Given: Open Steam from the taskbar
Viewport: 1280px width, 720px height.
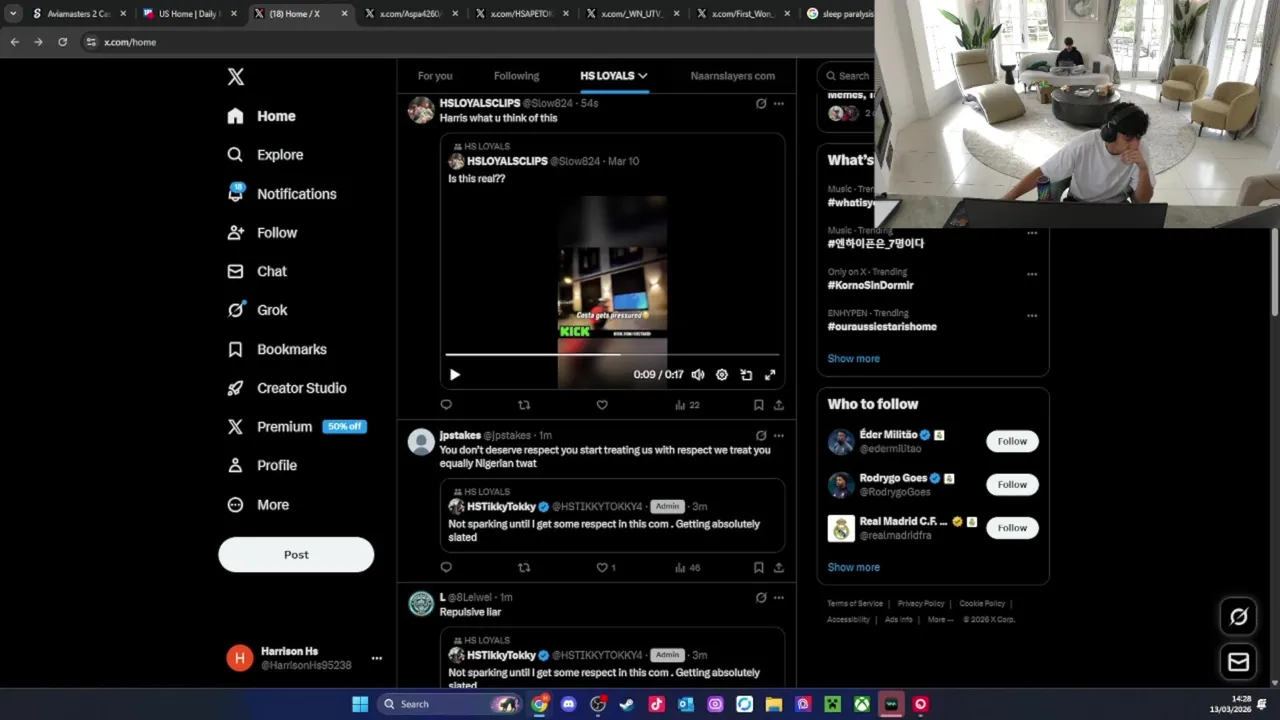Looking at the screenshot, I should 627,704.
